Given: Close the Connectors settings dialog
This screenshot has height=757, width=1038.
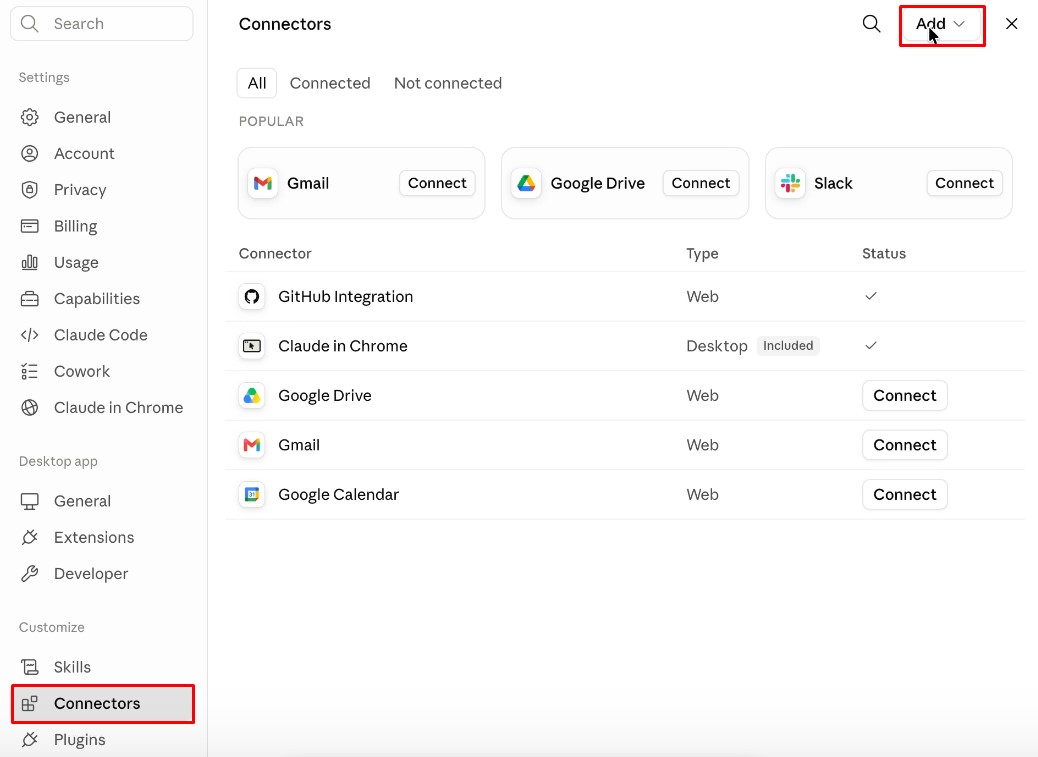Looking at the screenshot, I should tap(1011, 24).
